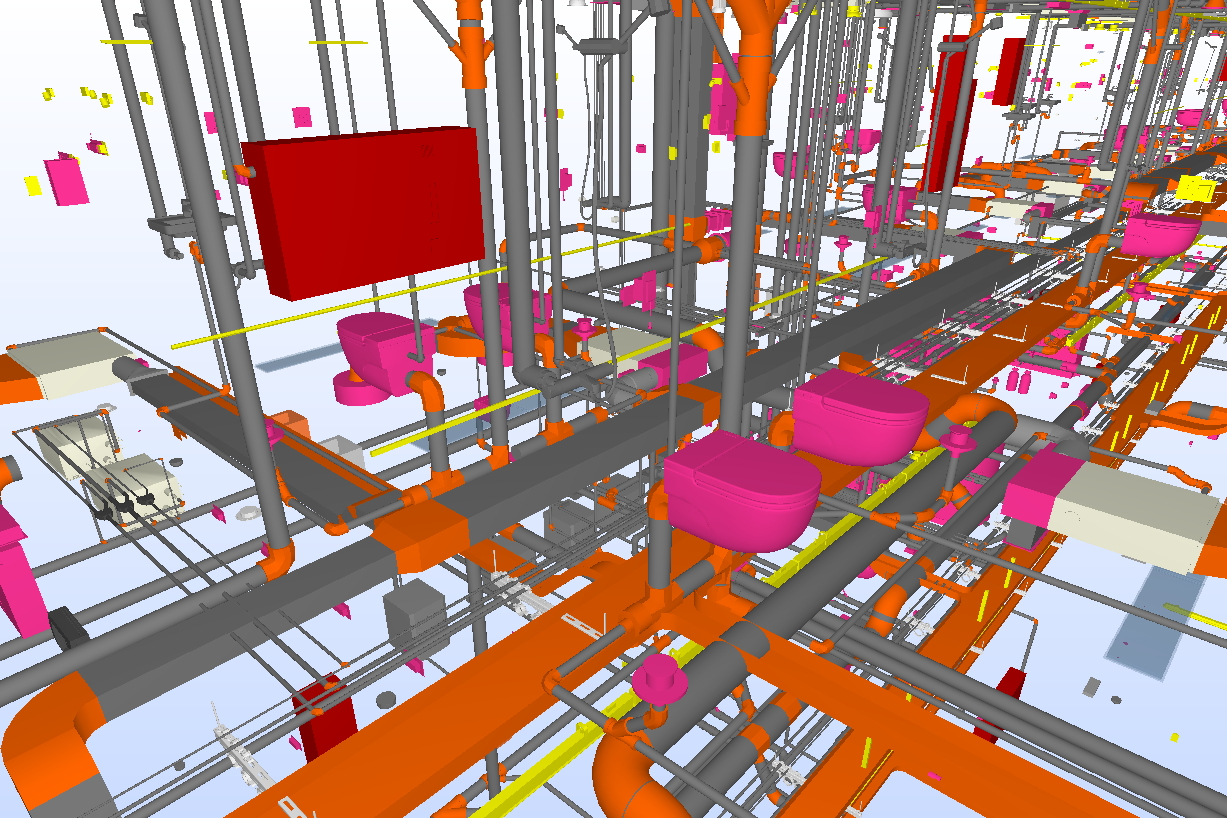Click the foreground pink wall-hung toilet
Screen dimensions: 1227x818
[x=738, y=492]
